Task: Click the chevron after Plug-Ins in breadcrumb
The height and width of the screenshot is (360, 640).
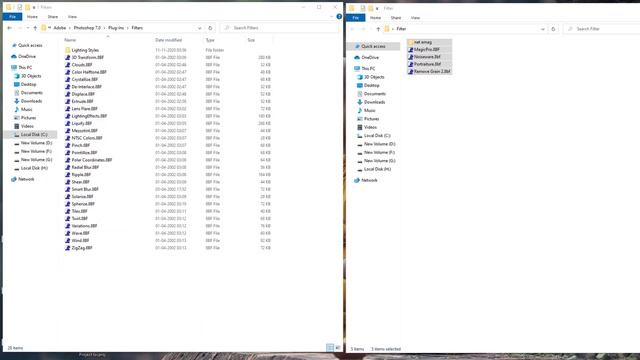Action: [128, 28]
